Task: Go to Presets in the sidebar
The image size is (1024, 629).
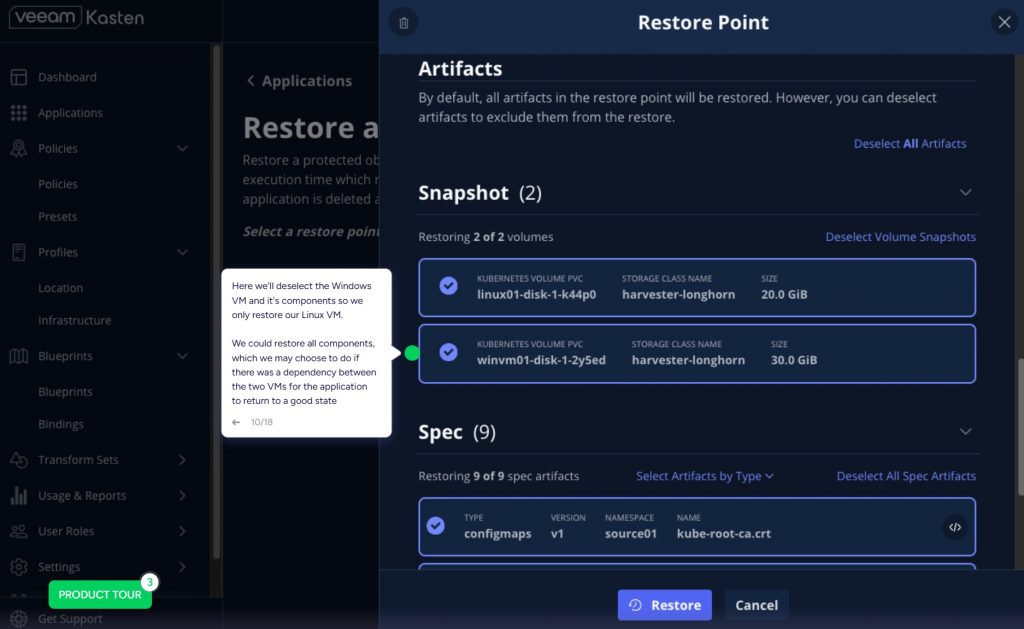Action: click(57, 217)
